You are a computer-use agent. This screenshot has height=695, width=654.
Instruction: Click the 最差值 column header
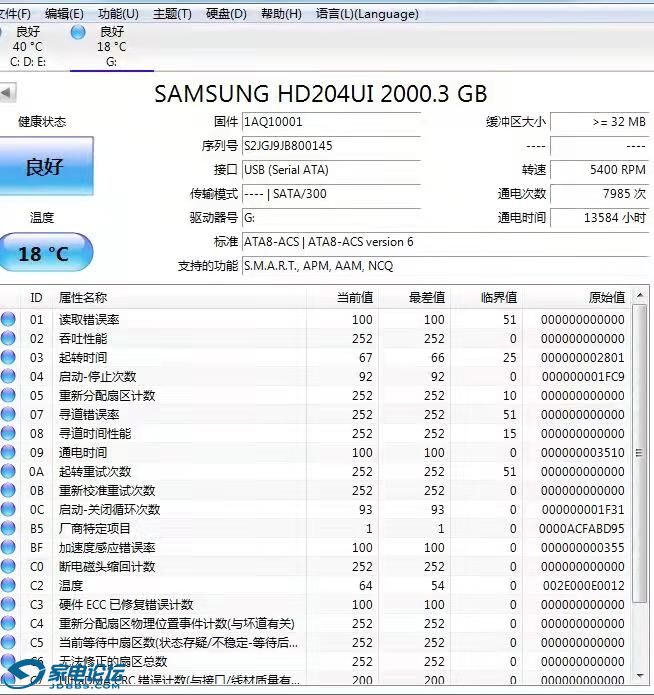click(414, 297)
